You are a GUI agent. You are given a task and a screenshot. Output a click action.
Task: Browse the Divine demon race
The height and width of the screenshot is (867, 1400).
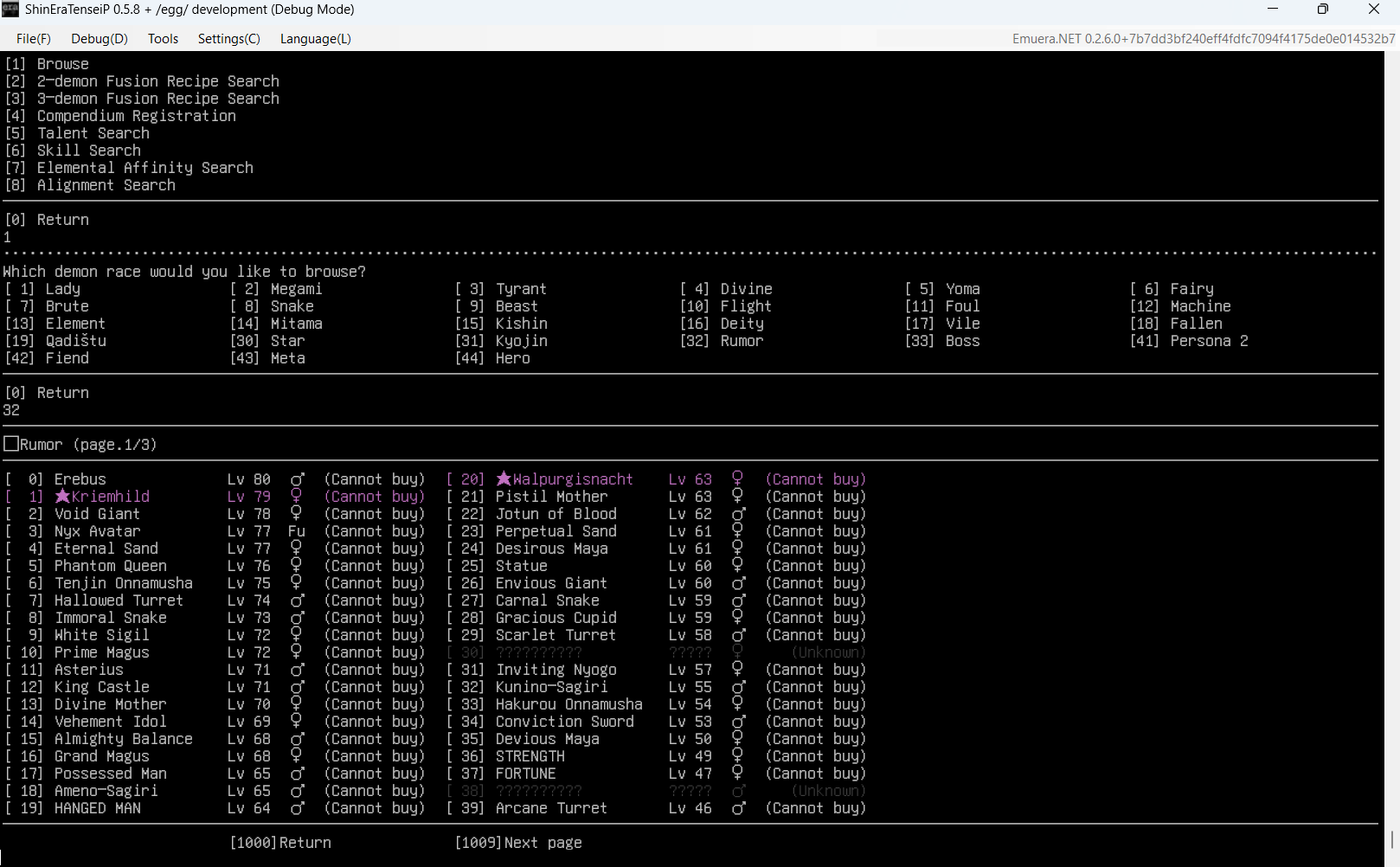tap(726, 289)
